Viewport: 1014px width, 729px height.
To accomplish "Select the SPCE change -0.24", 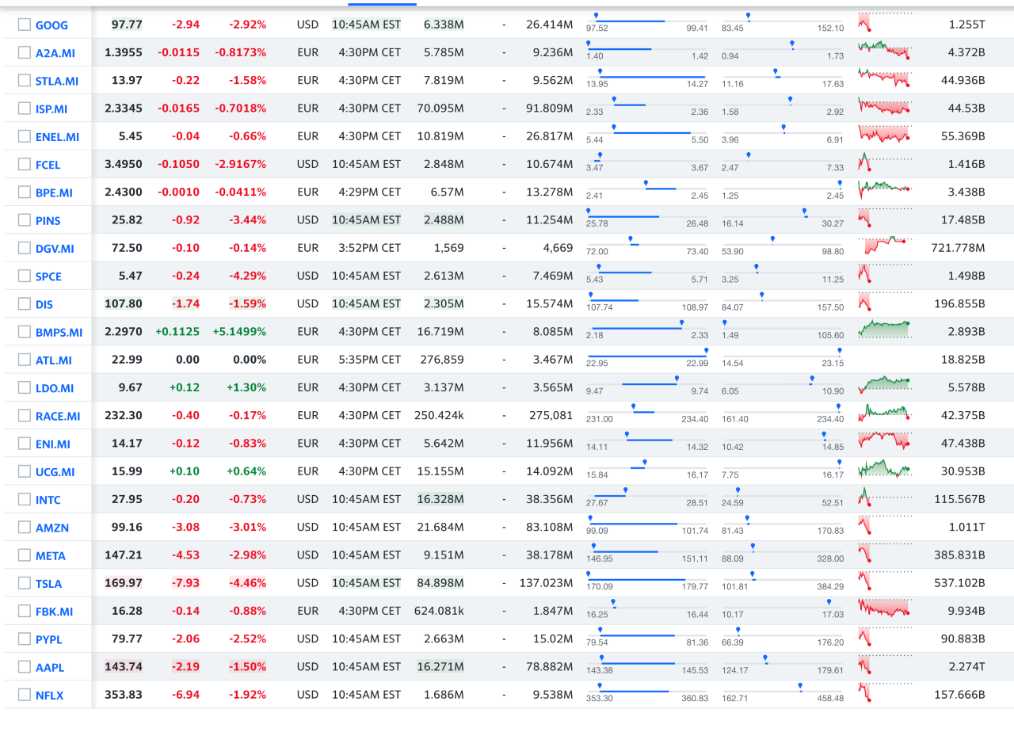I will (186, 276).
